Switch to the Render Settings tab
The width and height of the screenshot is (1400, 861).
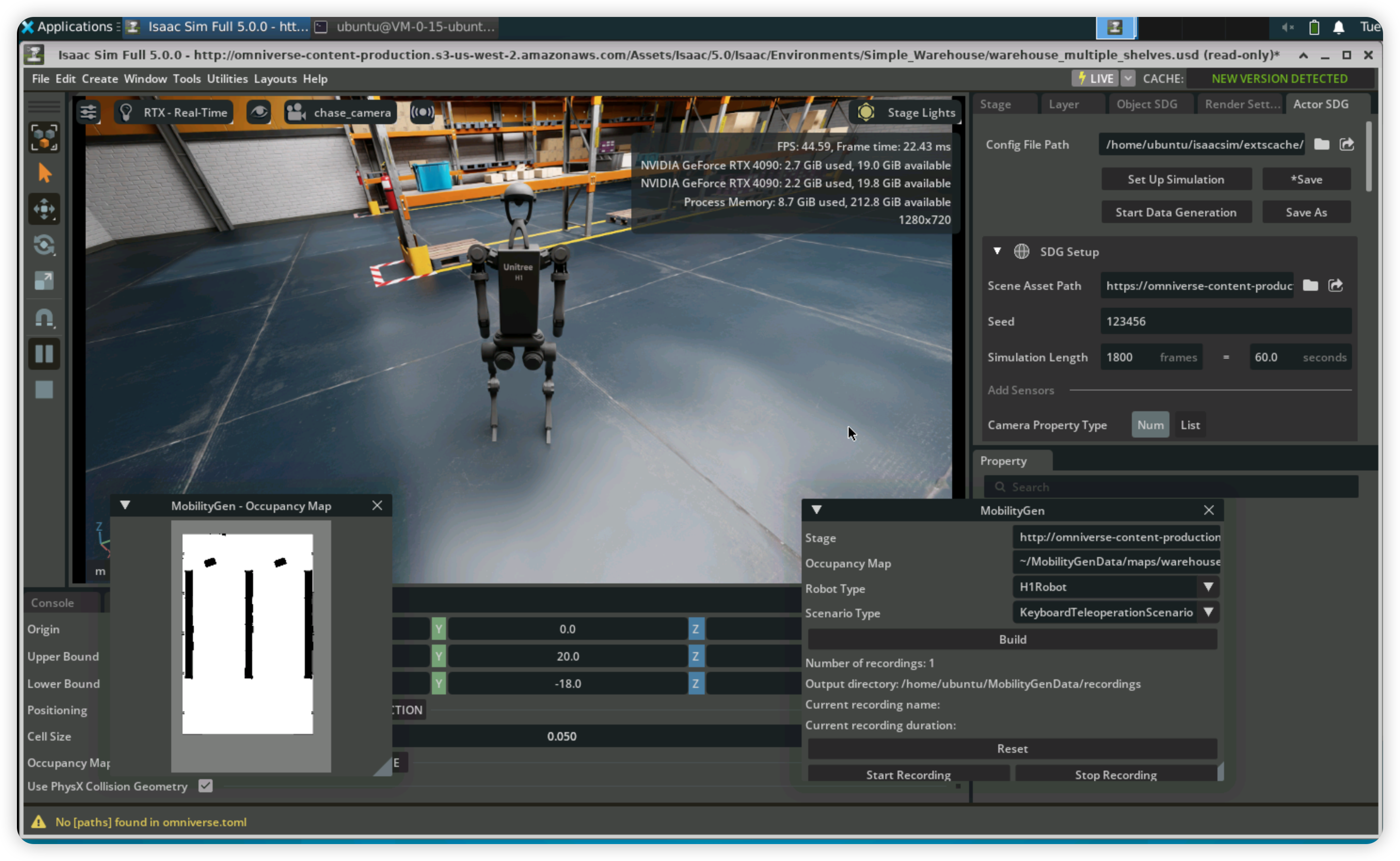pos(1242,104)
